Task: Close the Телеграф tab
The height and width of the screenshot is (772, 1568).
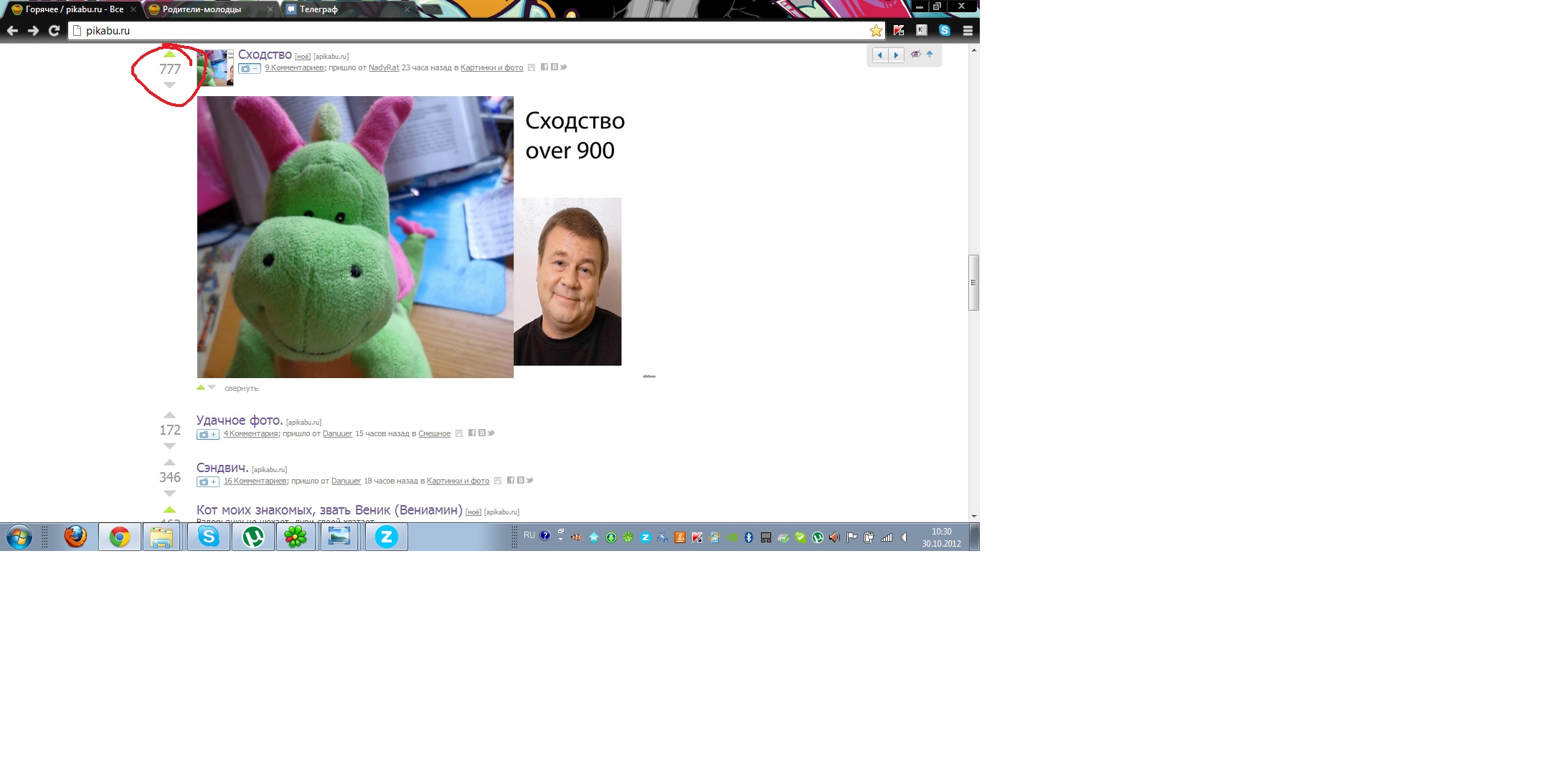Action: coord(407,9)
